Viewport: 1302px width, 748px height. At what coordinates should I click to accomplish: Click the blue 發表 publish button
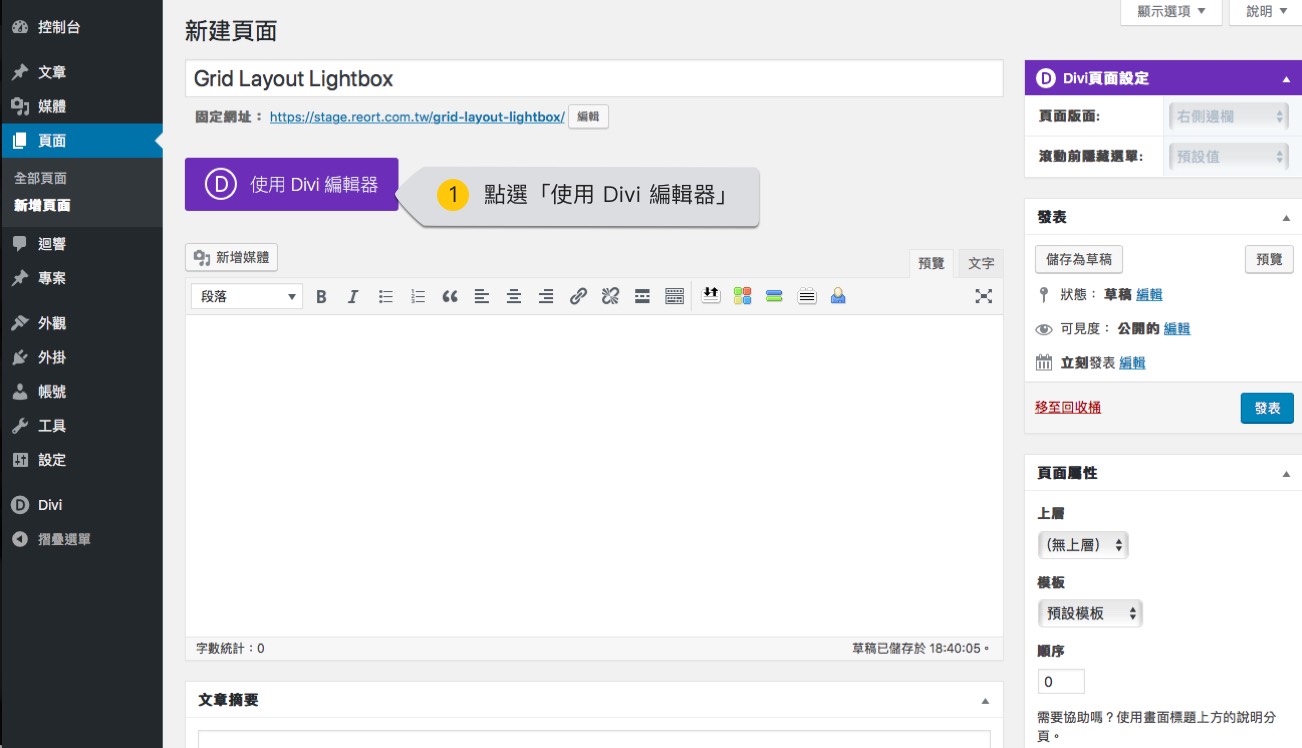click(x=1267, y=408)
